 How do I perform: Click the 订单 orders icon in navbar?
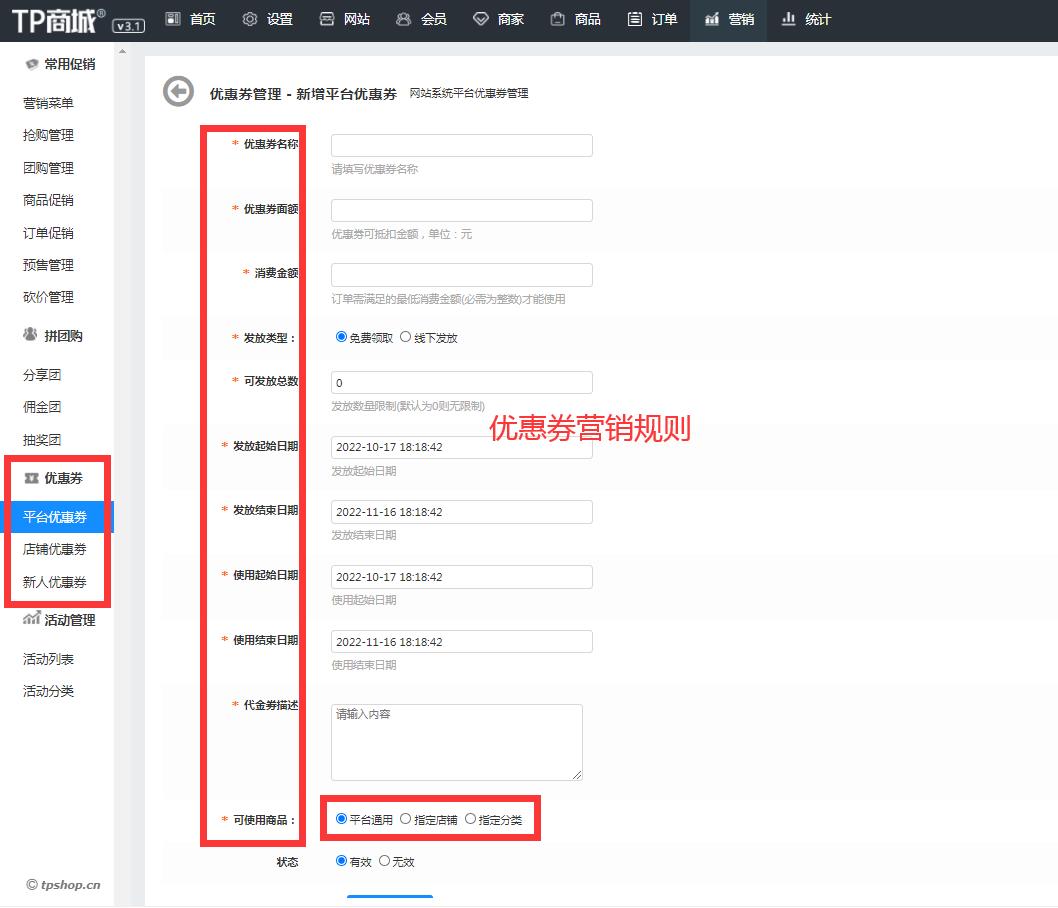(x=635, y=19)
